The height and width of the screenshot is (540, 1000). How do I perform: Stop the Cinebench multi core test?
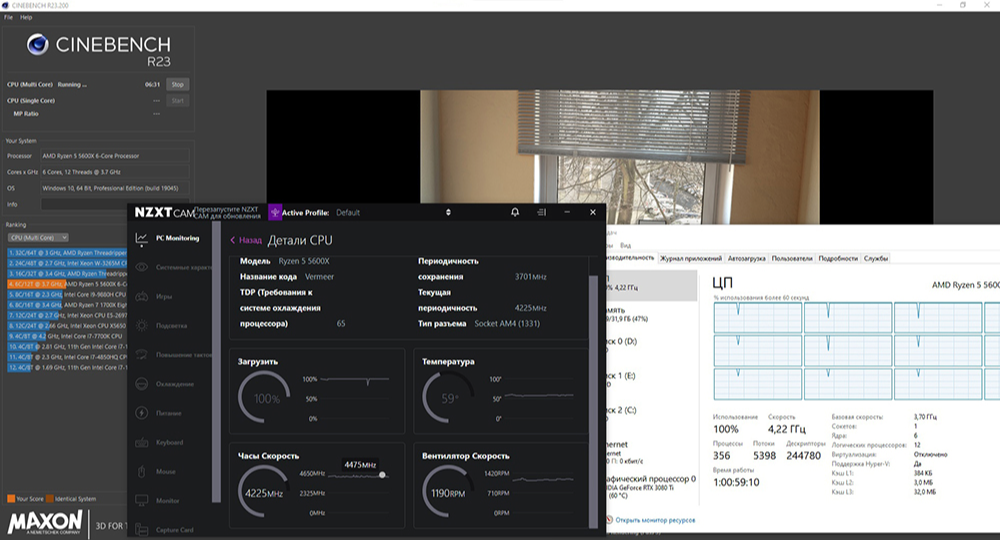pyautogui.click(x=177, y=84)
